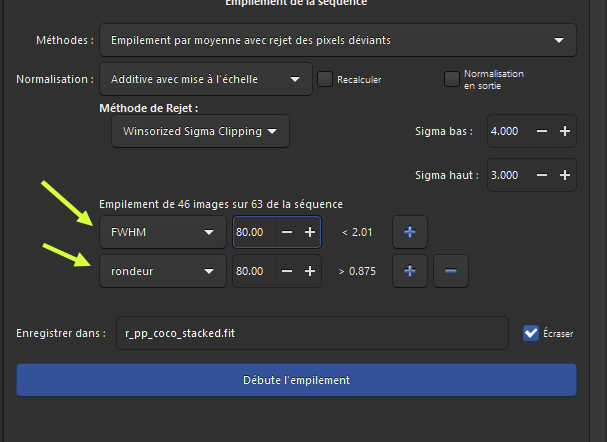Viewport: 607px width, 442px height.
Task: Remove the rondeur filter row
Action: click(x=451, y=271)
